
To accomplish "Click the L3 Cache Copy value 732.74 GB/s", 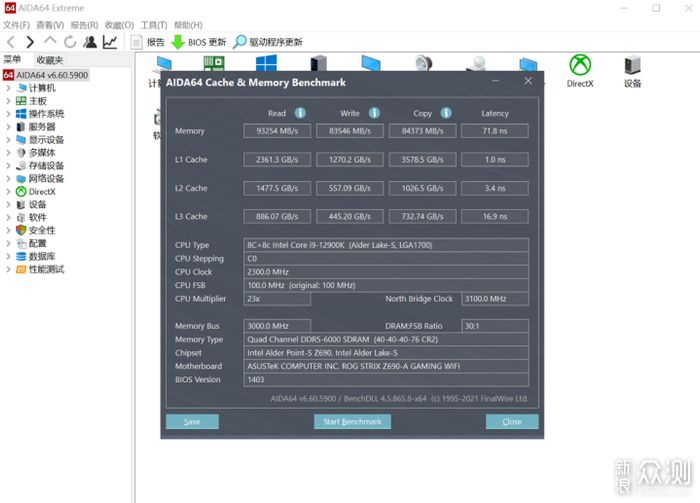I will (422, 216).
